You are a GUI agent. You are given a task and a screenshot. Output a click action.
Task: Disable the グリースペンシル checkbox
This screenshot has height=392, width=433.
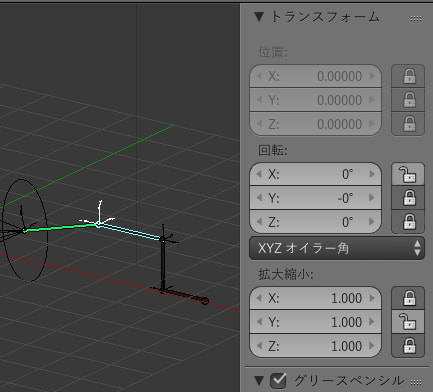[x=278, y=380]
